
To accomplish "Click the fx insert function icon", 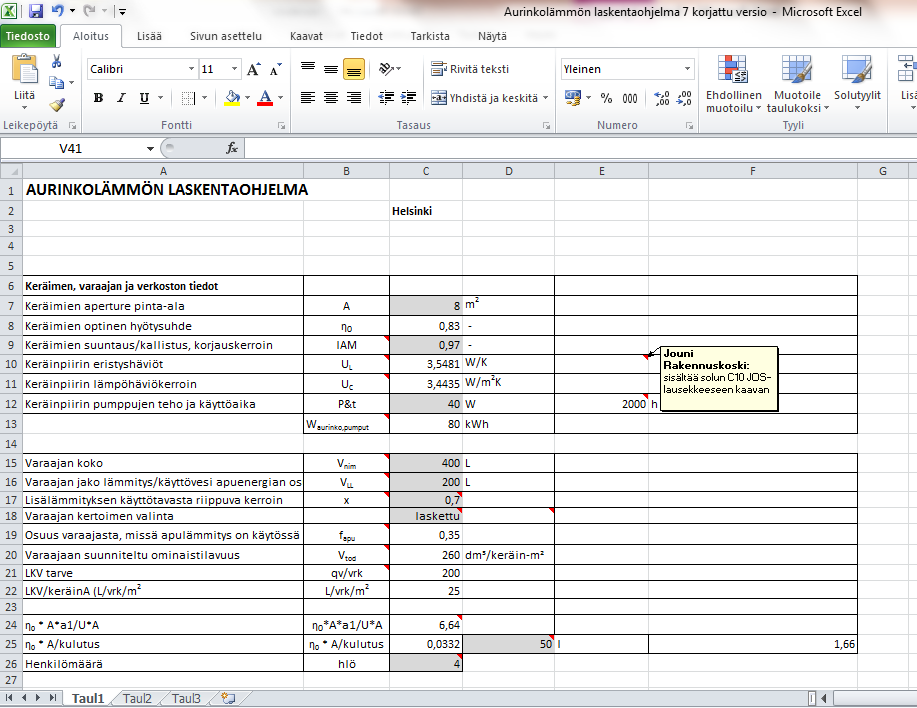I will point(232,148).
